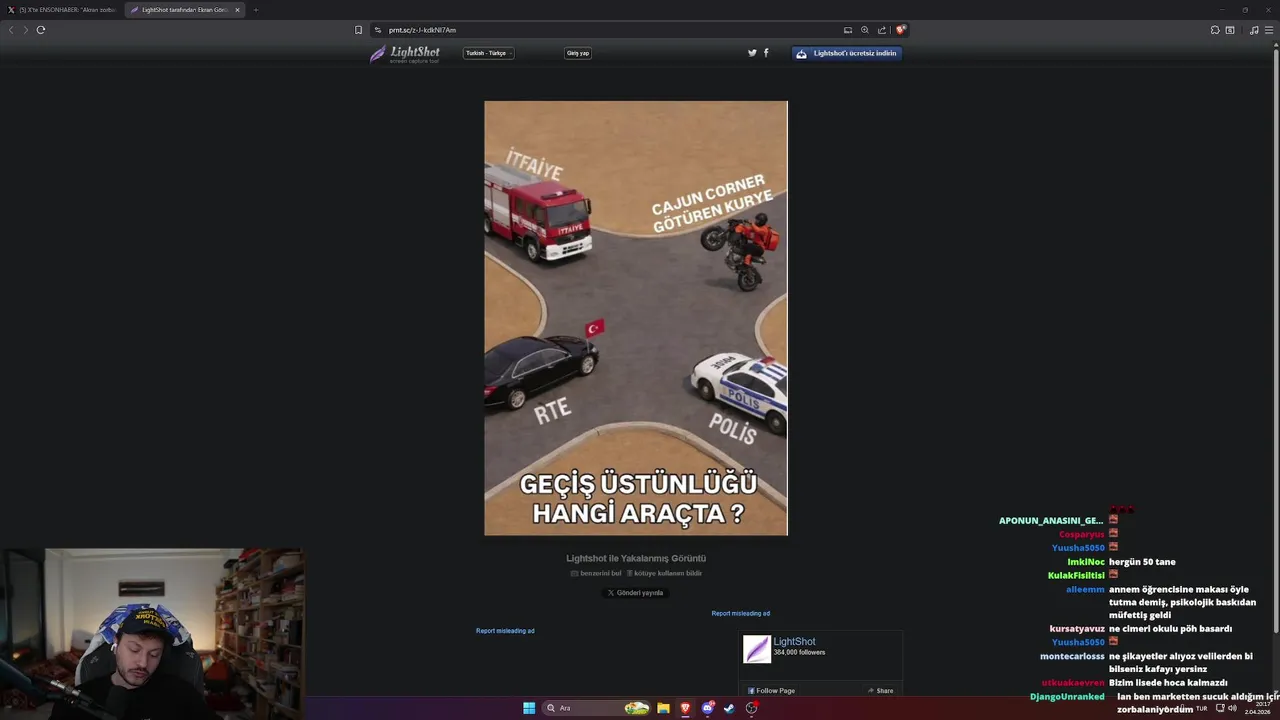
Task: Click TUR keyboard language indicator
Action: [x=1201, y=708]
